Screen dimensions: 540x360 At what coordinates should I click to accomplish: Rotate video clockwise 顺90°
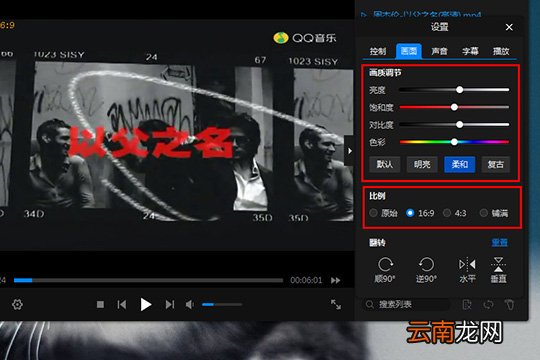385,270
